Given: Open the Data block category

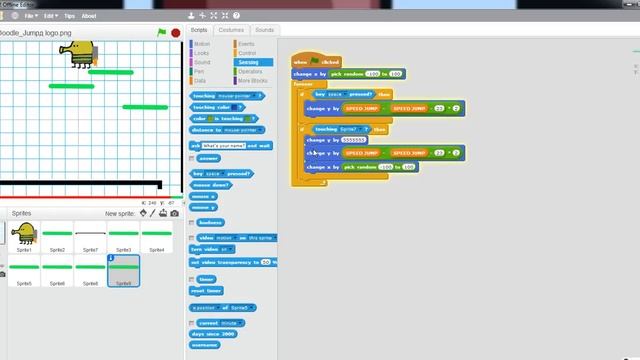Looking at the screenshot, I should pos(200,81).
